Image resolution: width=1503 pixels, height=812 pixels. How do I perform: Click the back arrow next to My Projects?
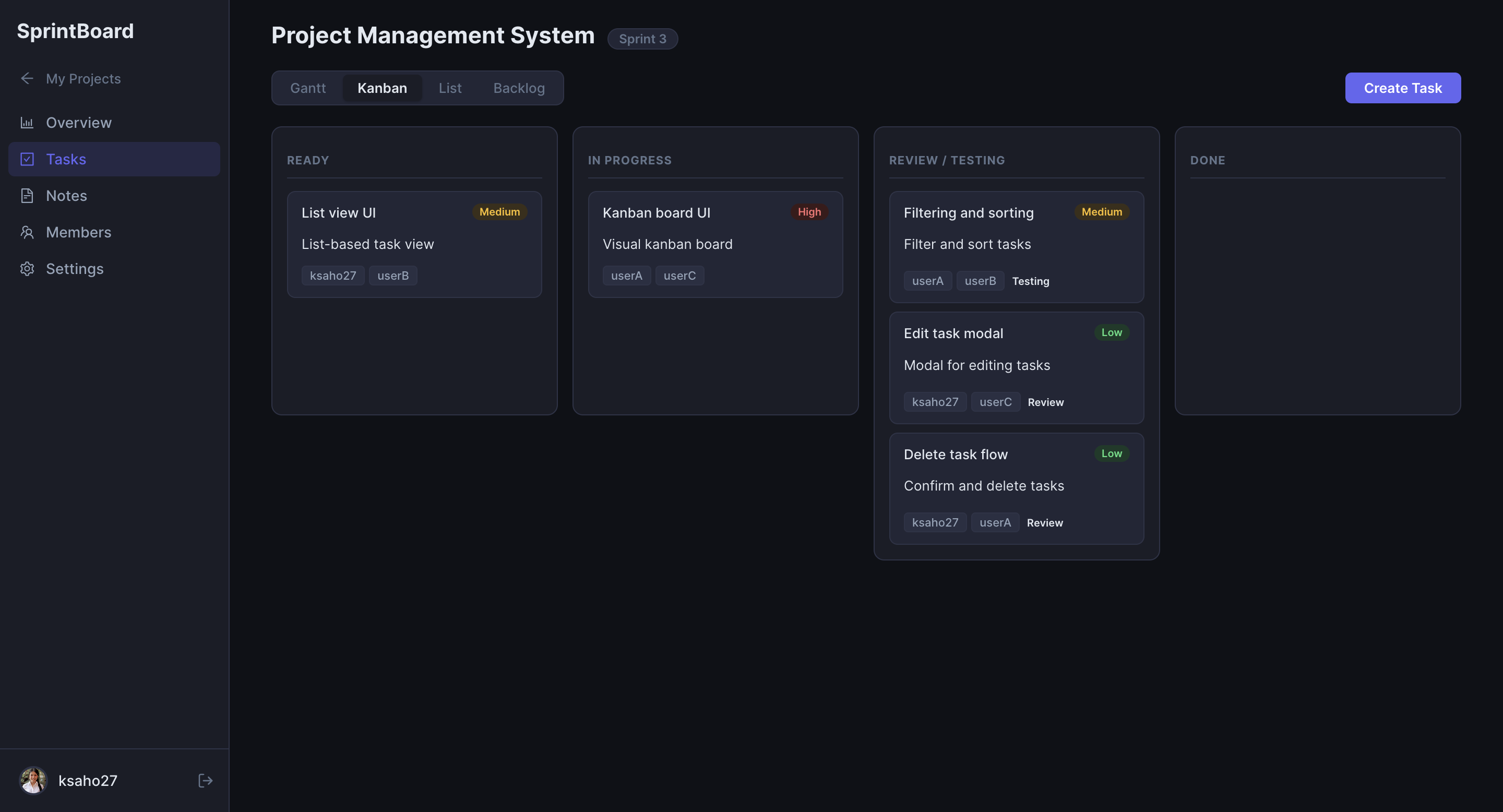pos(27,78)
